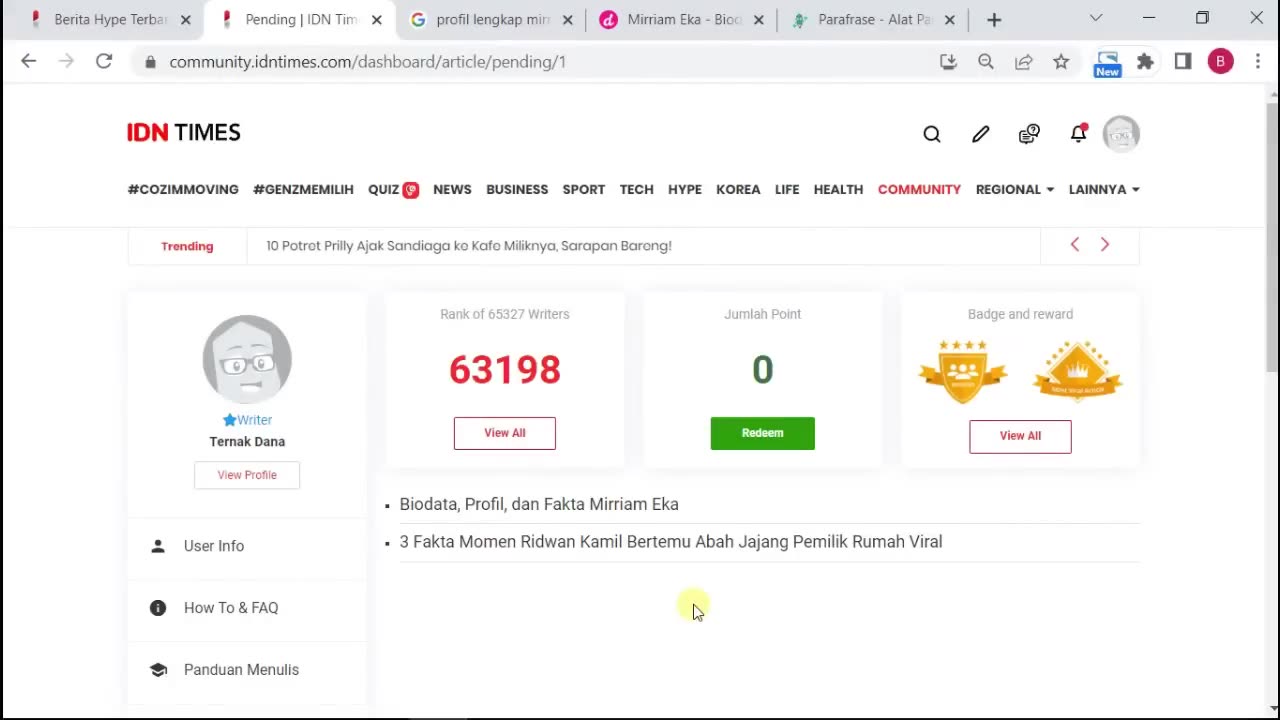Open the extensions puzzle icon

pos(1145,62)
